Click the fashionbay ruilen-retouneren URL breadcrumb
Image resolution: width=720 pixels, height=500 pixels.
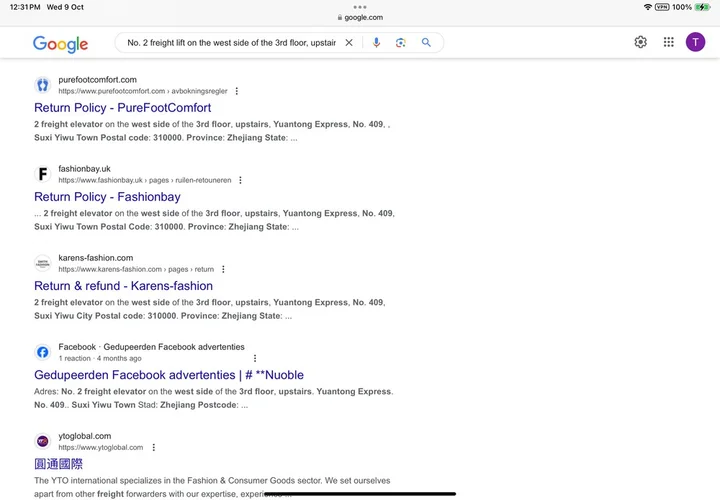145,180
